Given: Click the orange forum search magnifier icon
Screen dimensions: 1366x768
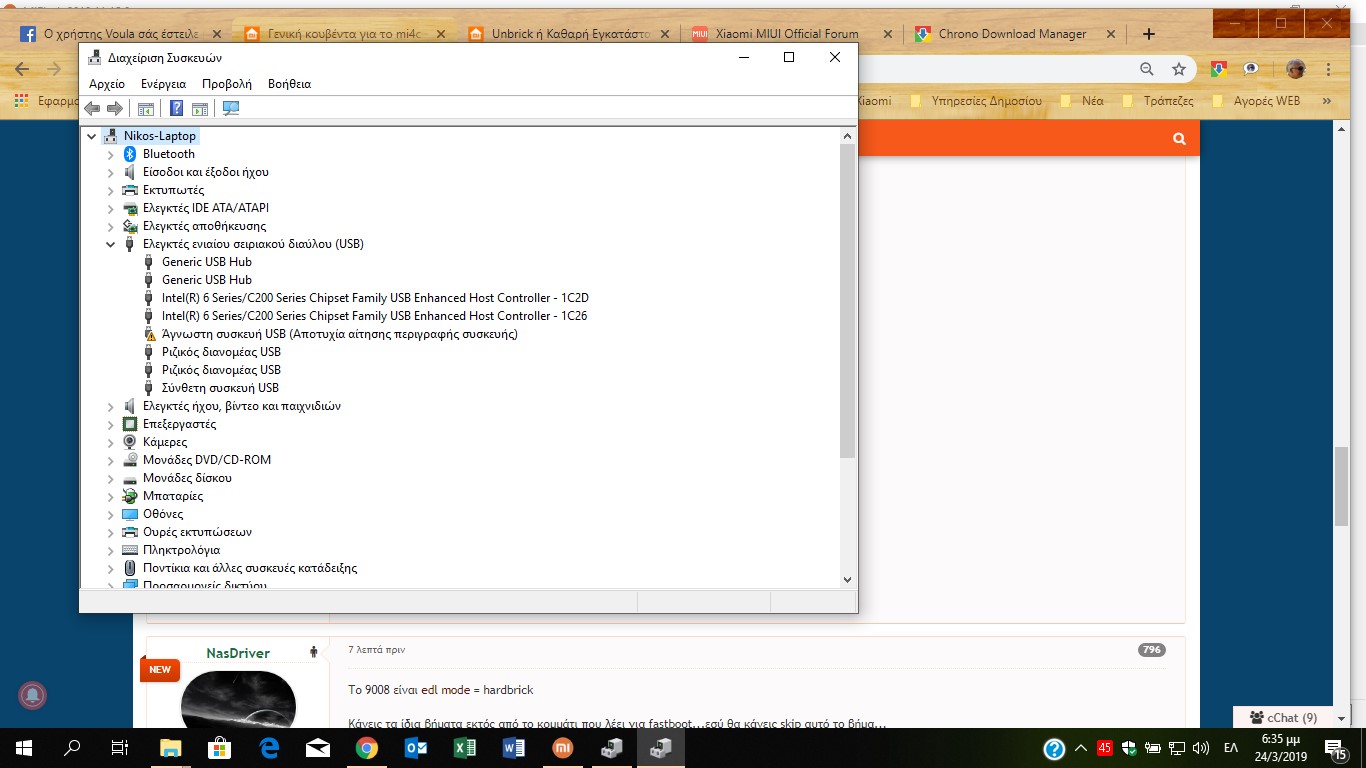Looking at the screenshot, I should pyautogui.click(x=1180, y=139).
